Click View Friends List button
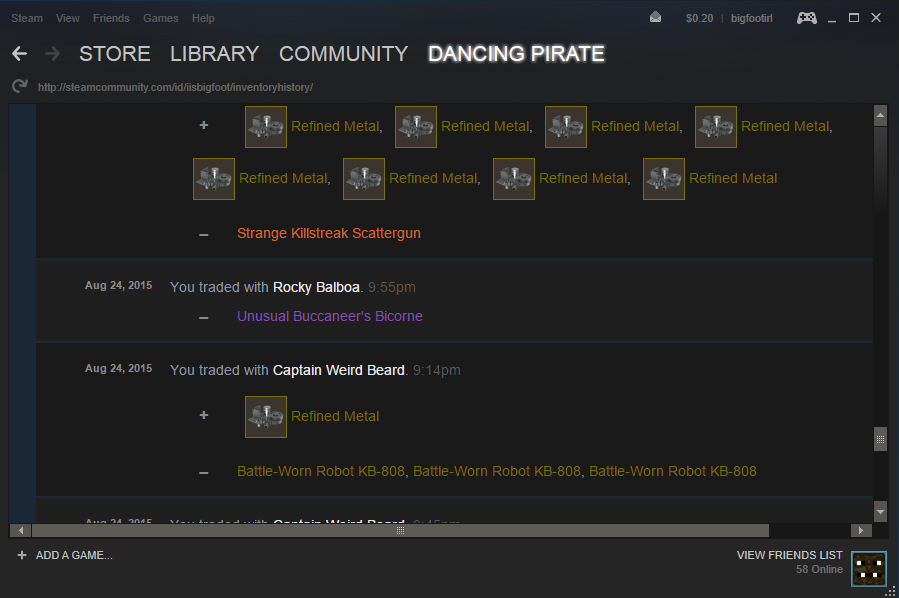The width and height of the screenshot is (899, 598). pyautogui.click(x=789, y=555)
